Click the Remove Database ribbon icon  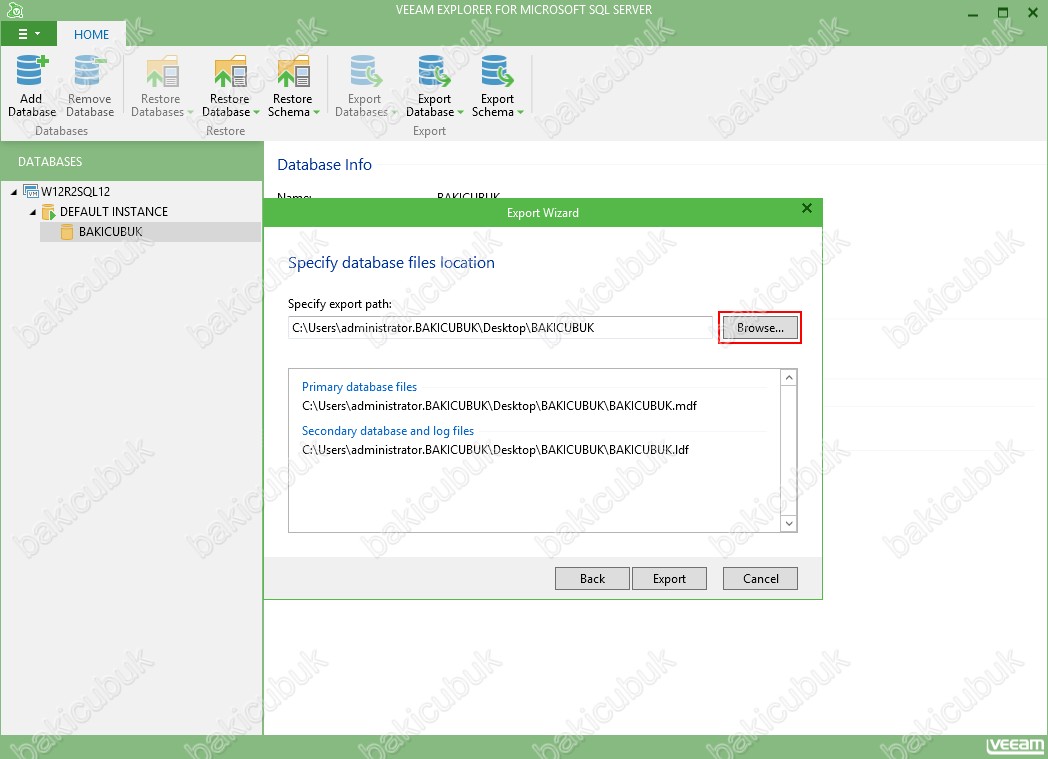(x=90, y=71)
